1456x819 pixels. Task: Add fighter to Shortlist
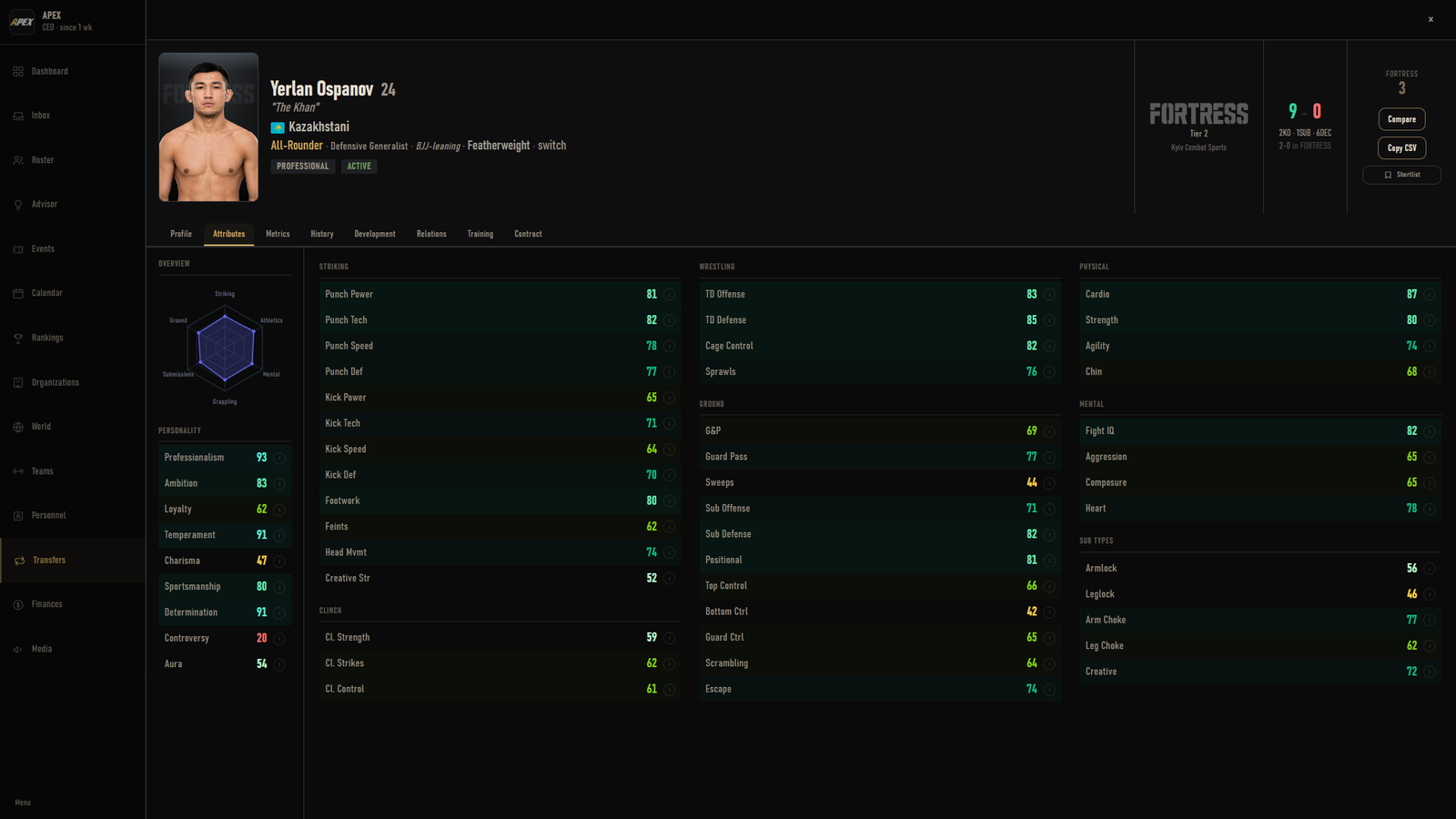tap(1401, 175)
